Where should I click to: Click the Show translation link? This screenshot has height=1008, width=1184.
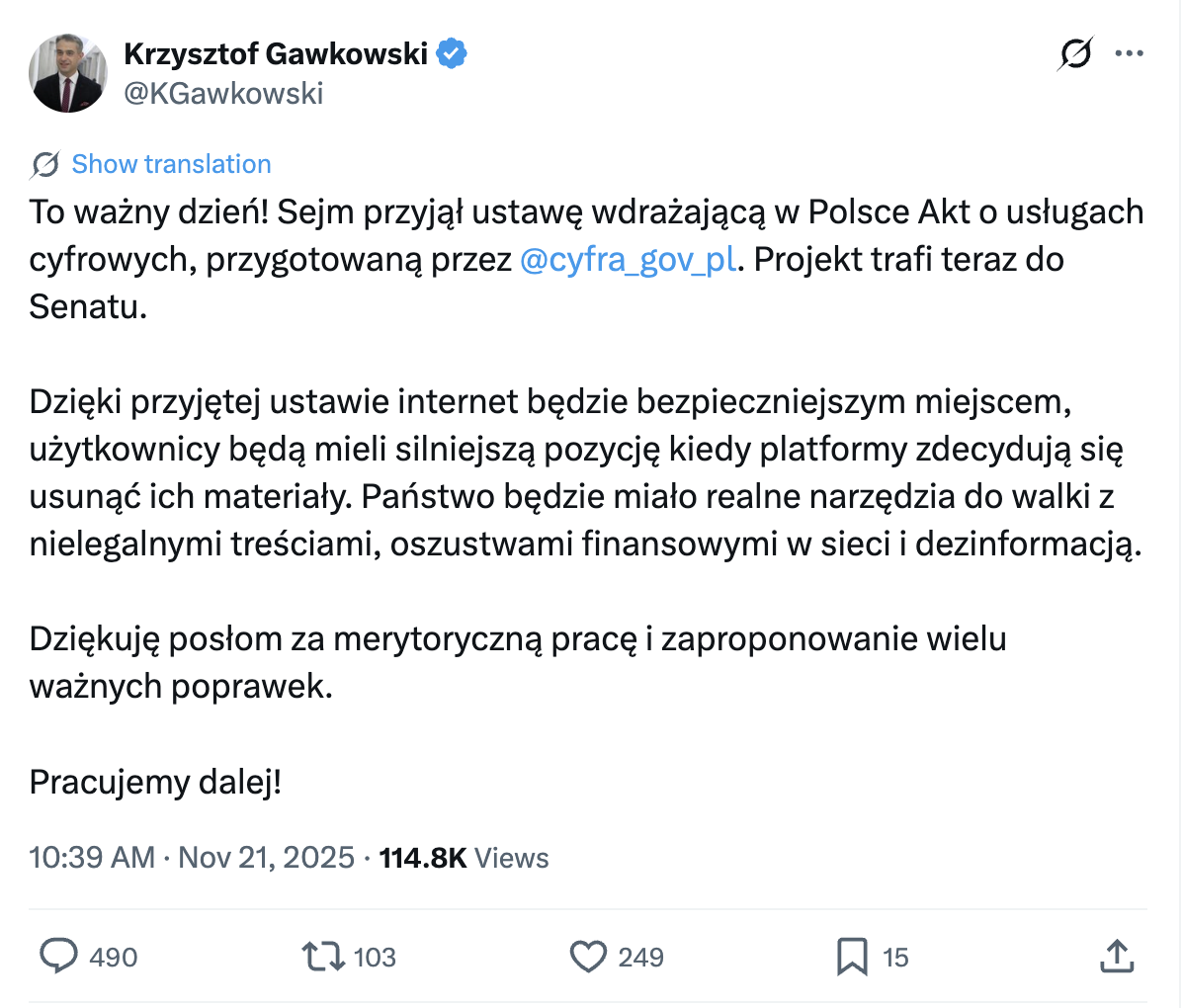[171, 164]
